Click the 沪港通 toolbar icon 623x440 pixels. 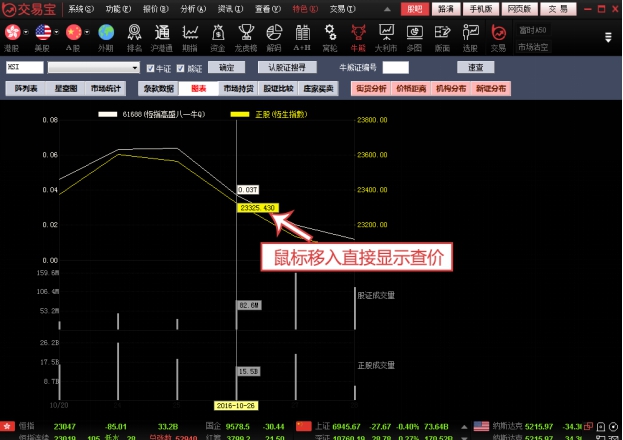pyautogui.click(x=161, y=35)
